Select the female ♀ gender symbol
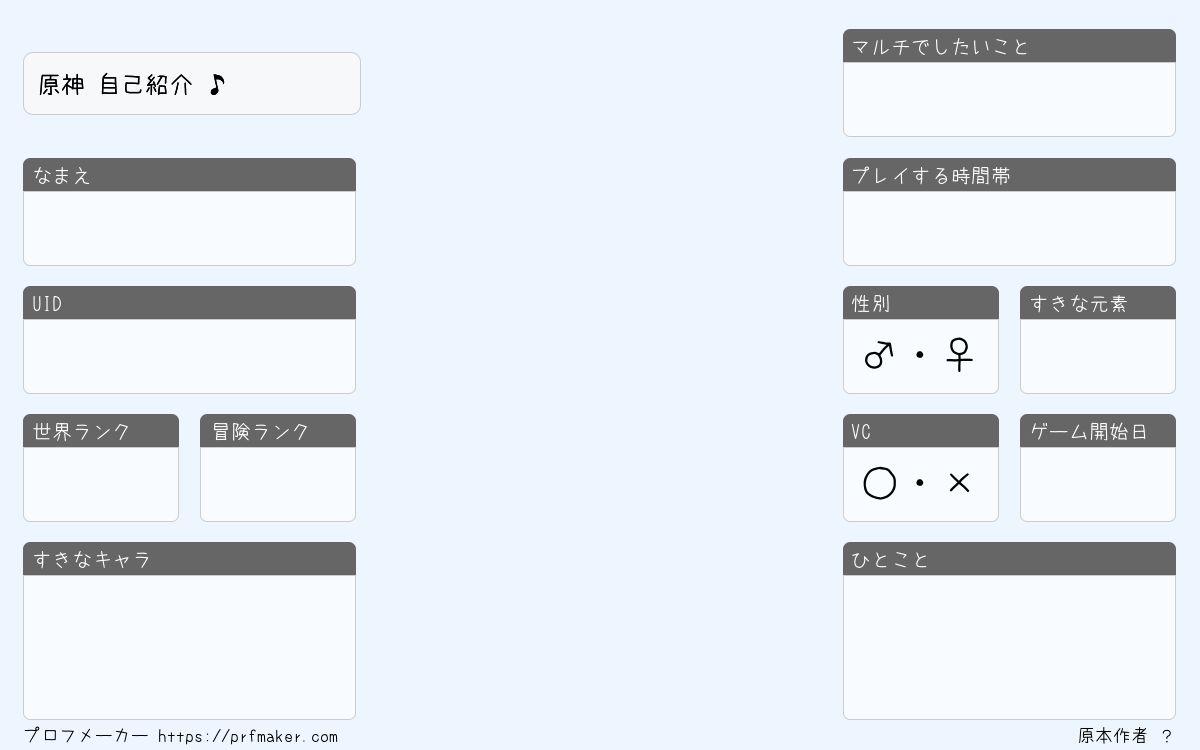 (959, 355)
